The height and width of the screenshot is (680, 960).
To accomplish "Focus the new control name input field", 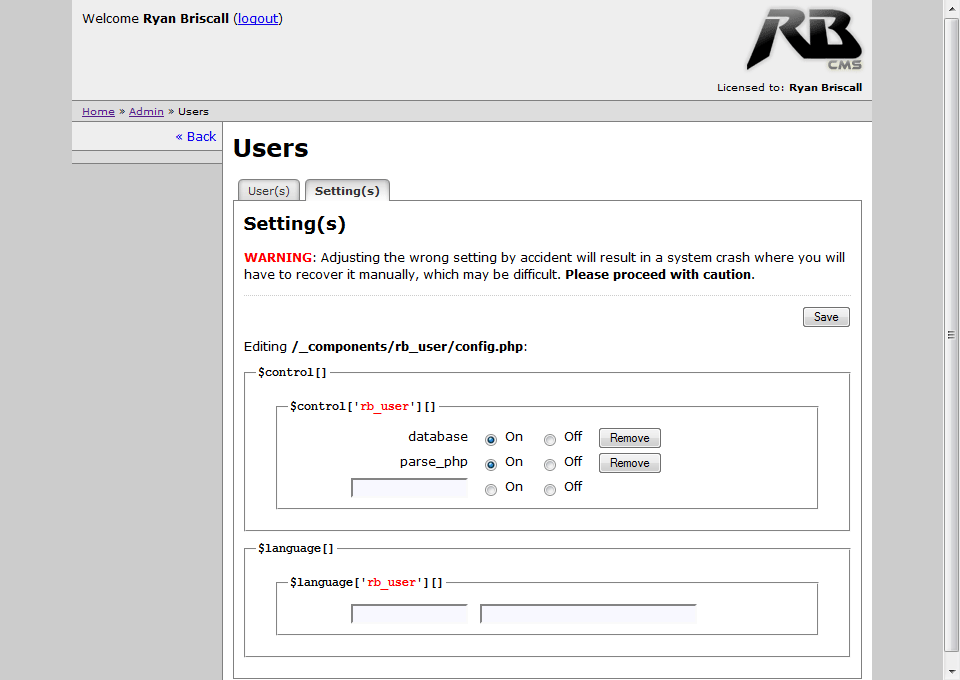I will click(409, 488).
